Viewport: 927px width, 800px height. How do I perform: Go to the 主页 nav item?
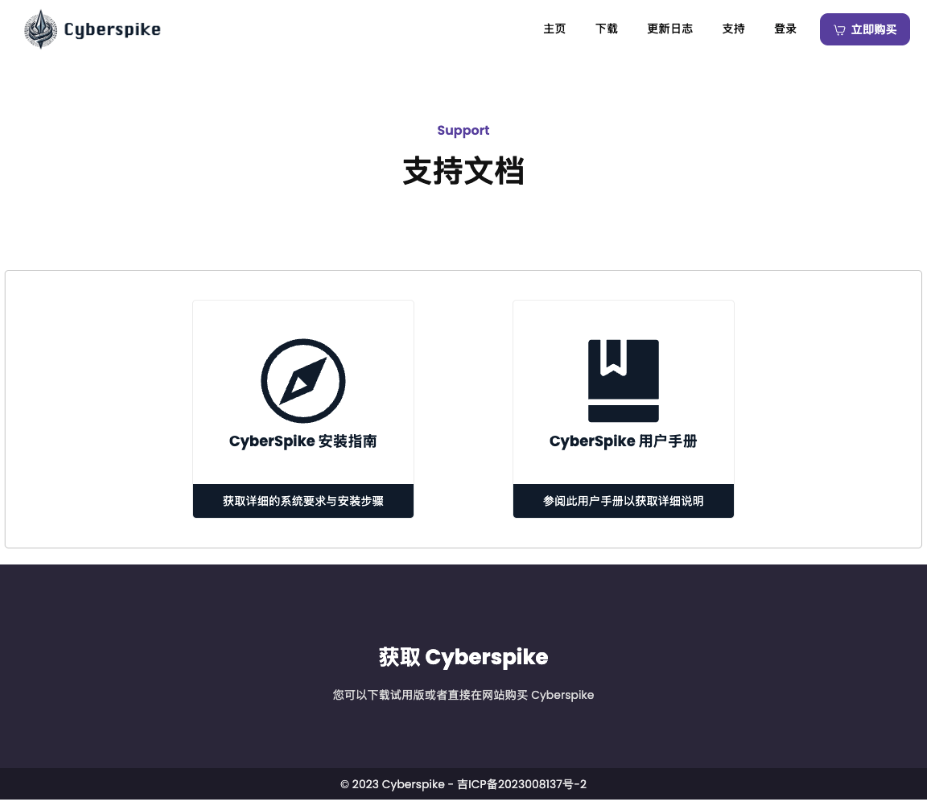pos(554,29)
